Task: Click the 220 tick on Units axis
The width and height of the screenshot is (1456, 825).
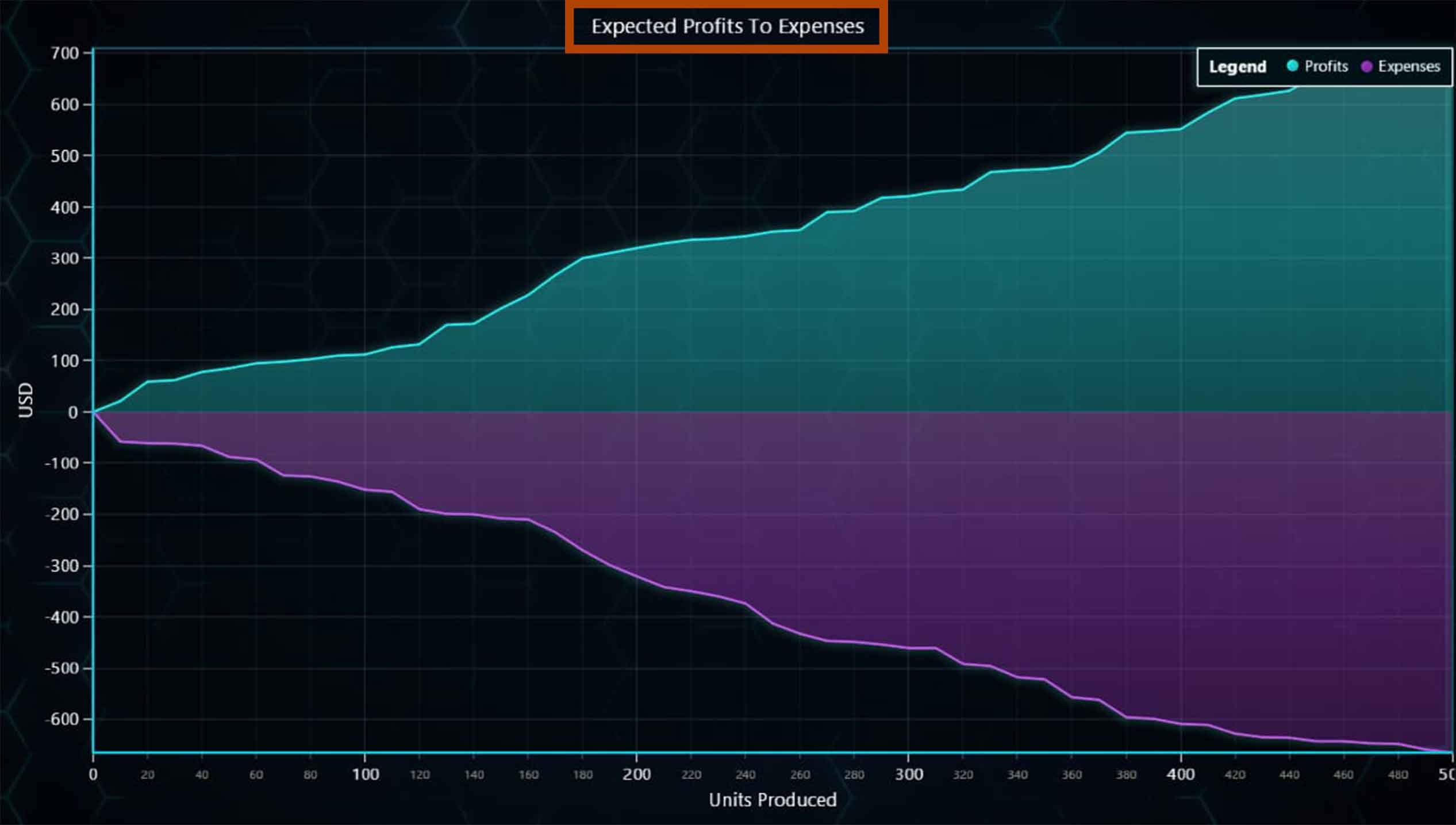Action: 691,775
